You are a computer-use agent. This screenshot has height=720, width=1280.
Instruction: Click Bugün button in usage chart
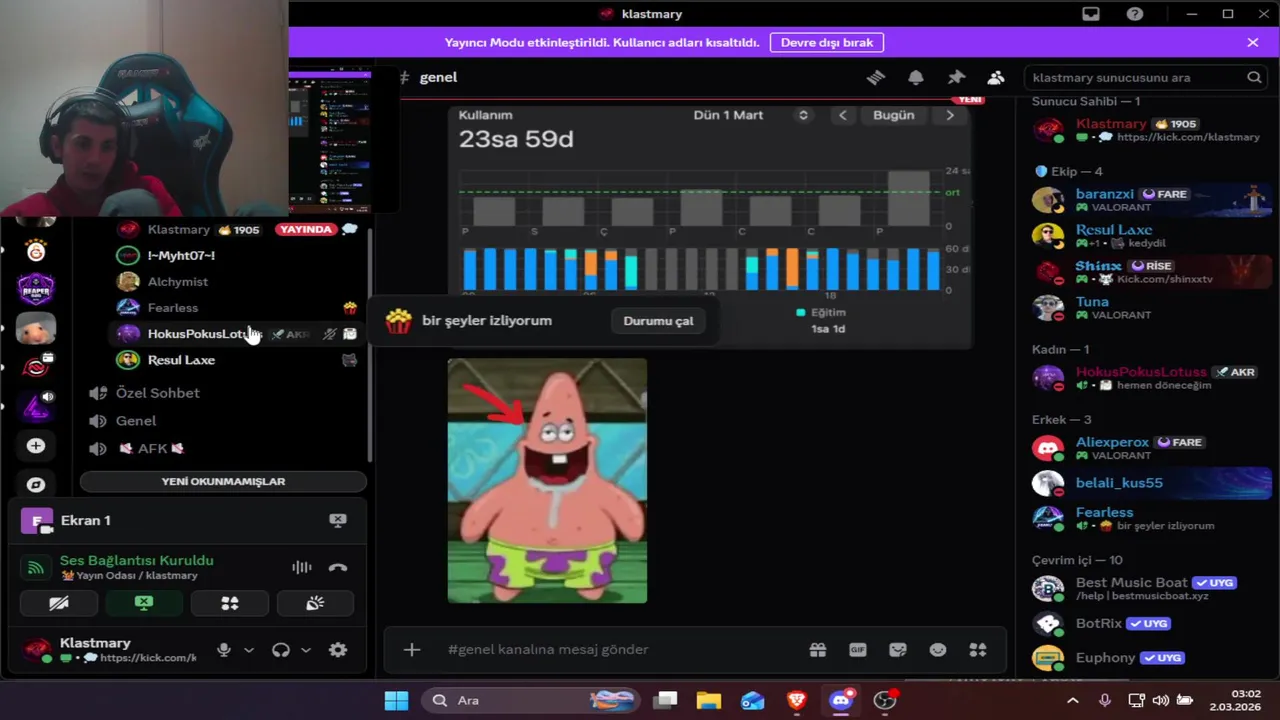(x=894, y=115)
